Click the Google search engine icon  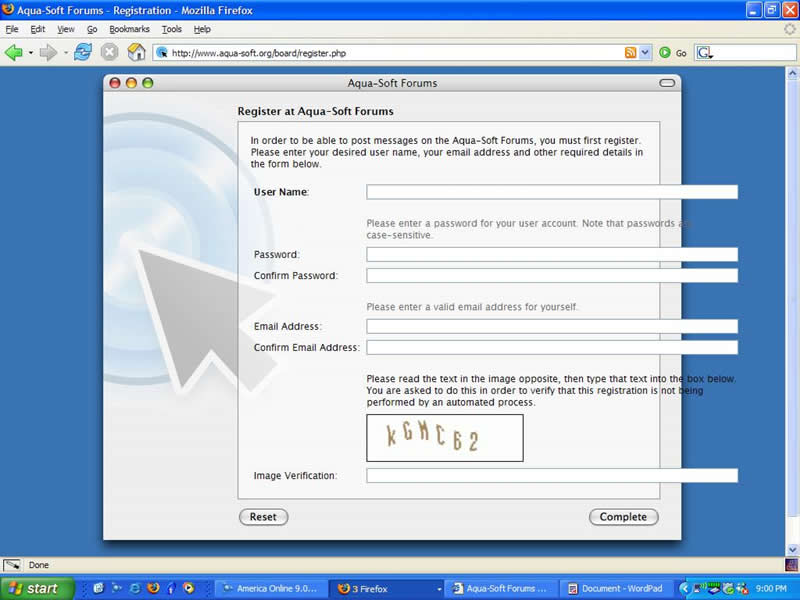705,53
